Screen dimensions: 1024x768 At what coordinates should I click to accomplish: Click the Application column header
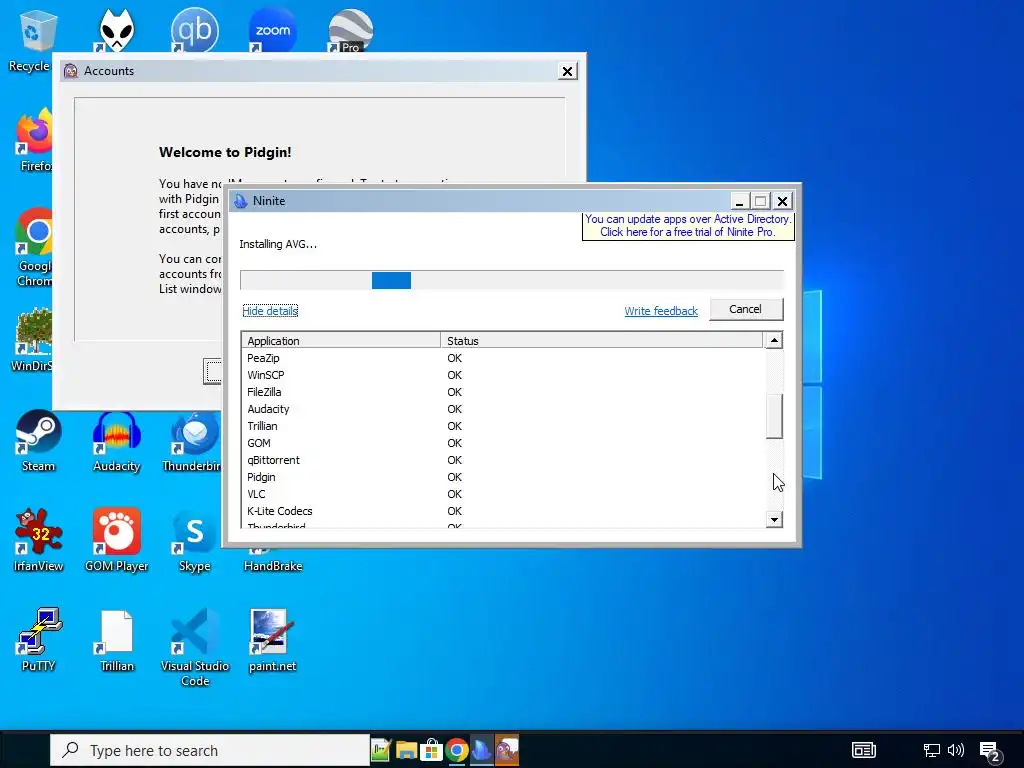point(341,341)
